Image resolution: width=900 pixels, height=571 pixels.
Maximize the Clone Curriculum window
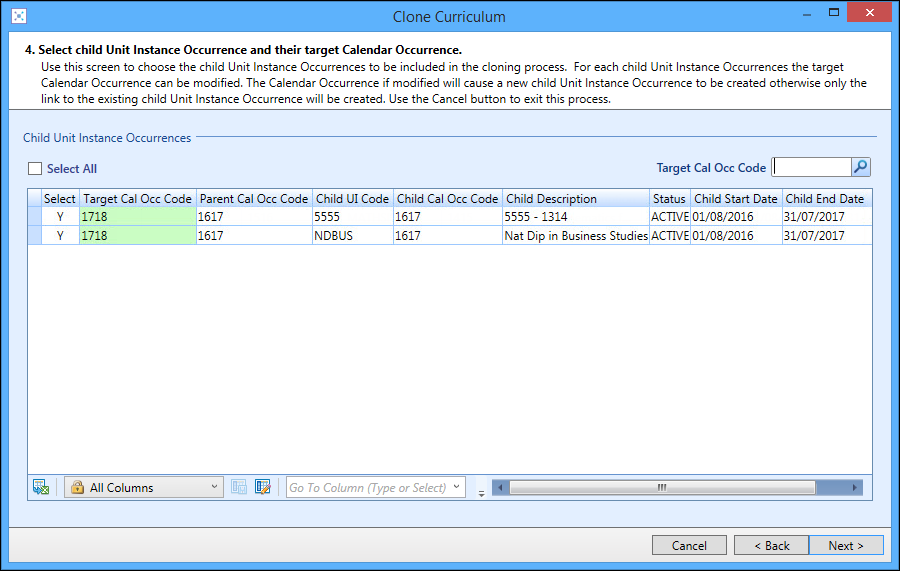(834, 12)
